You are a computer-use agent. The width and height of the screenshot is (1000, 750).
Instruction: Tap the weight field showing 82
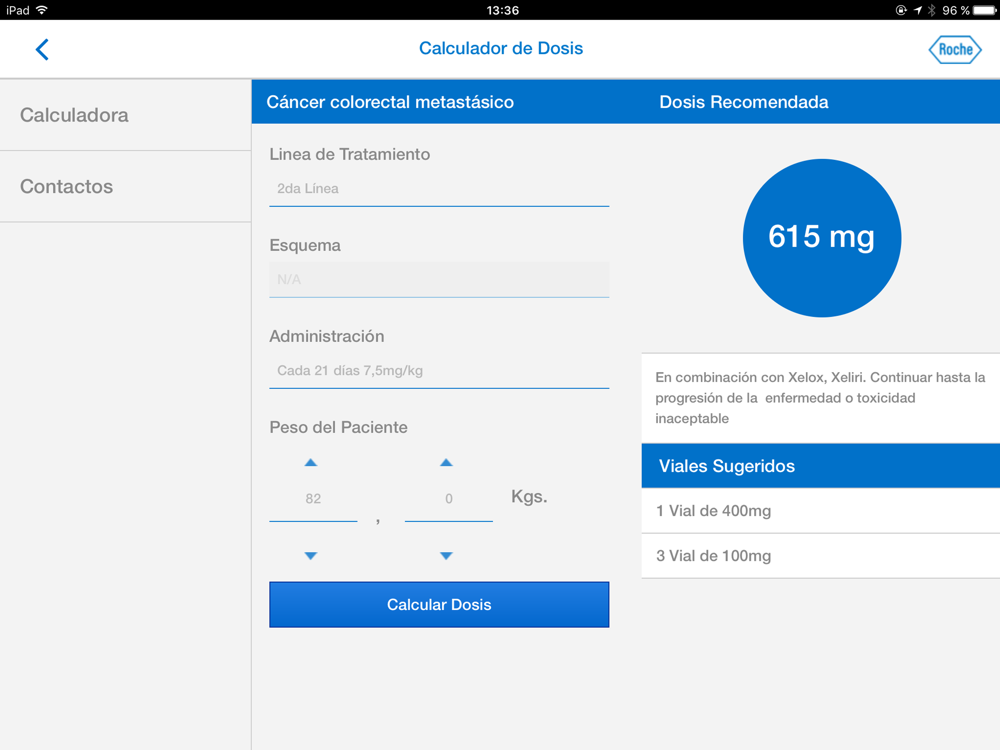point(313,499)
